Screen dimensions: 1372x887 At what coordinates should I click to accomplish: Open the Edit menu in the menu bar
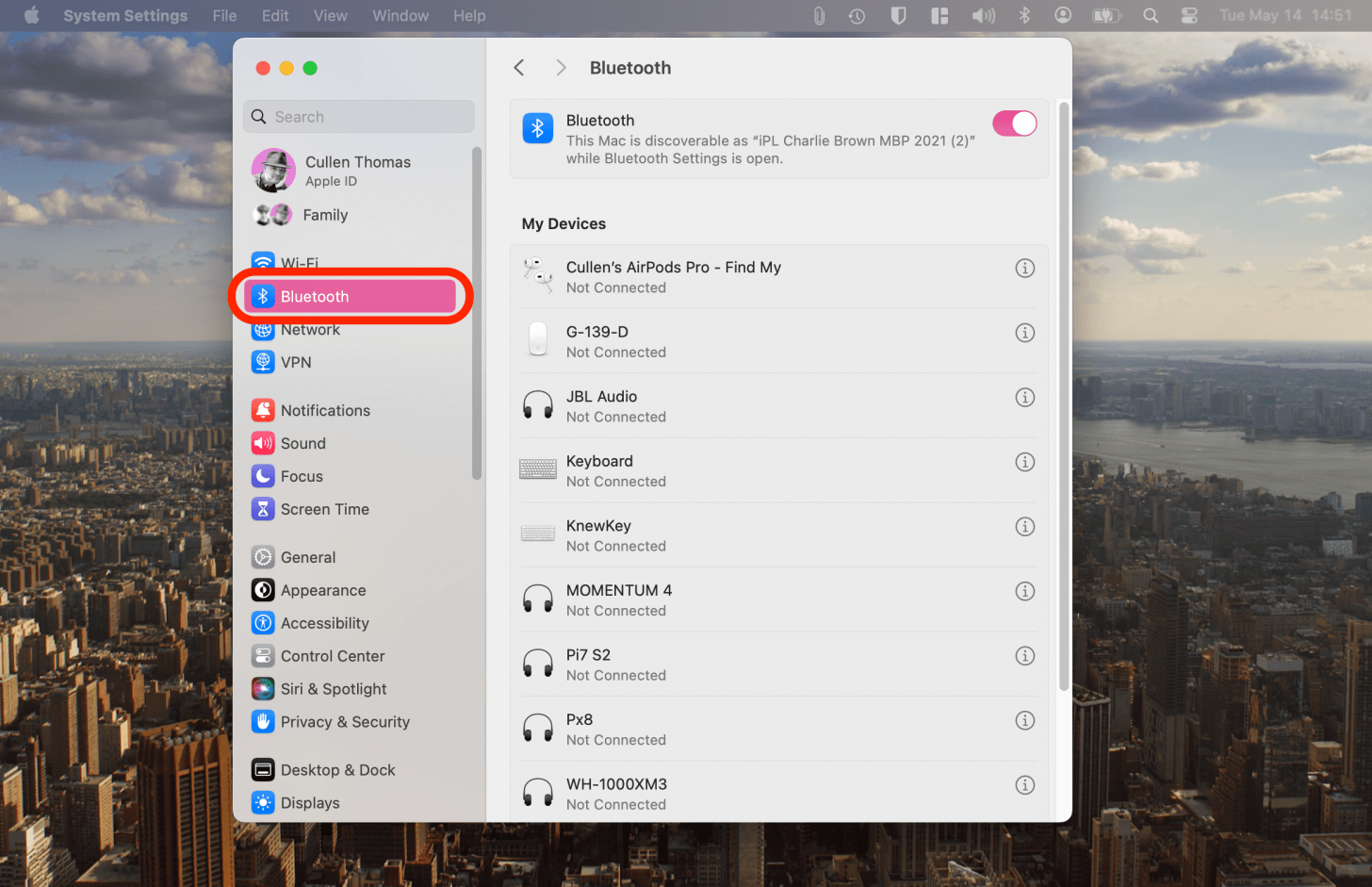(x=274, y=15)
